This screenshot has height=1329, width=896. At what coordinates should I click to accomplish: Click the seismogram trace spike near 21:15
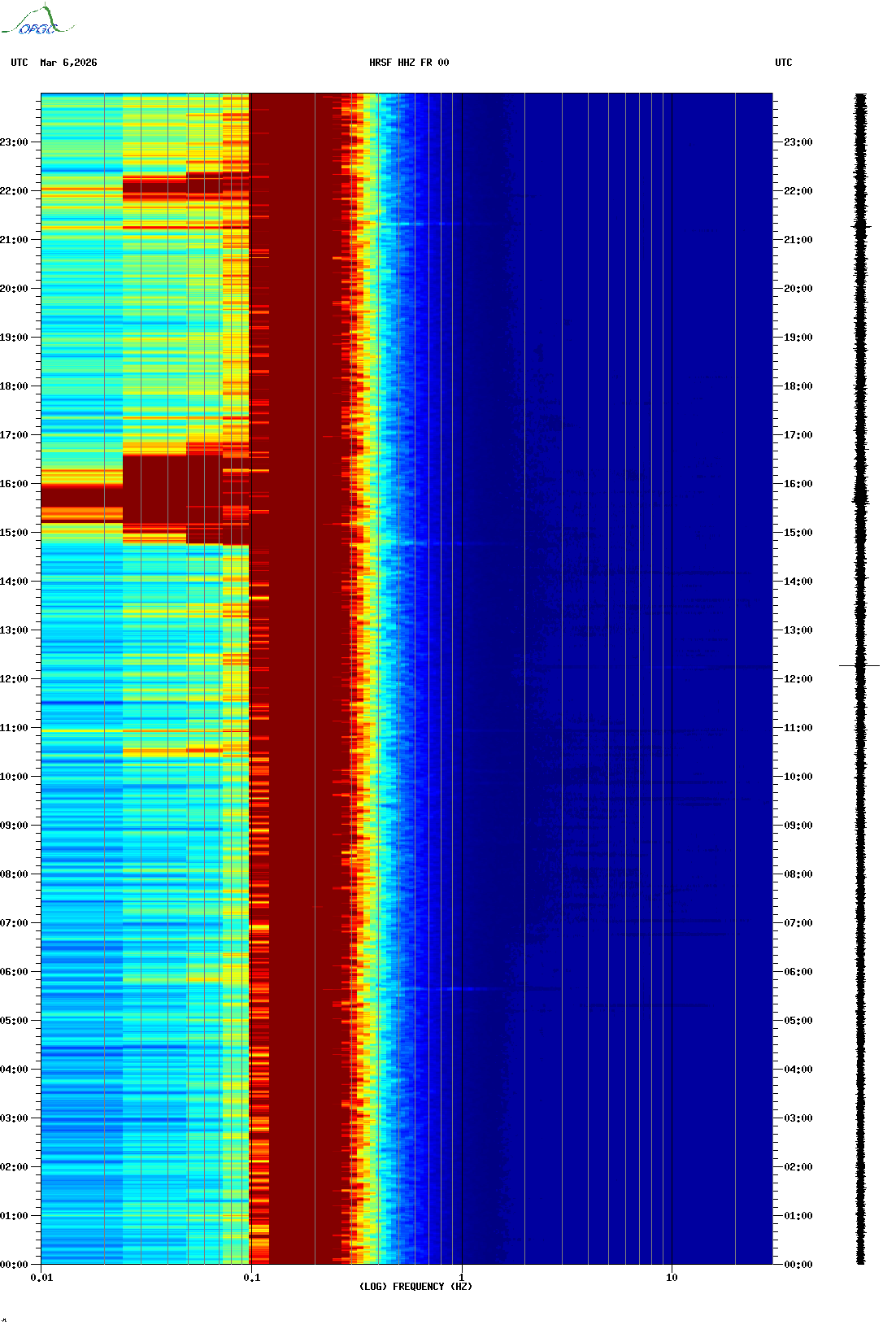860,226
